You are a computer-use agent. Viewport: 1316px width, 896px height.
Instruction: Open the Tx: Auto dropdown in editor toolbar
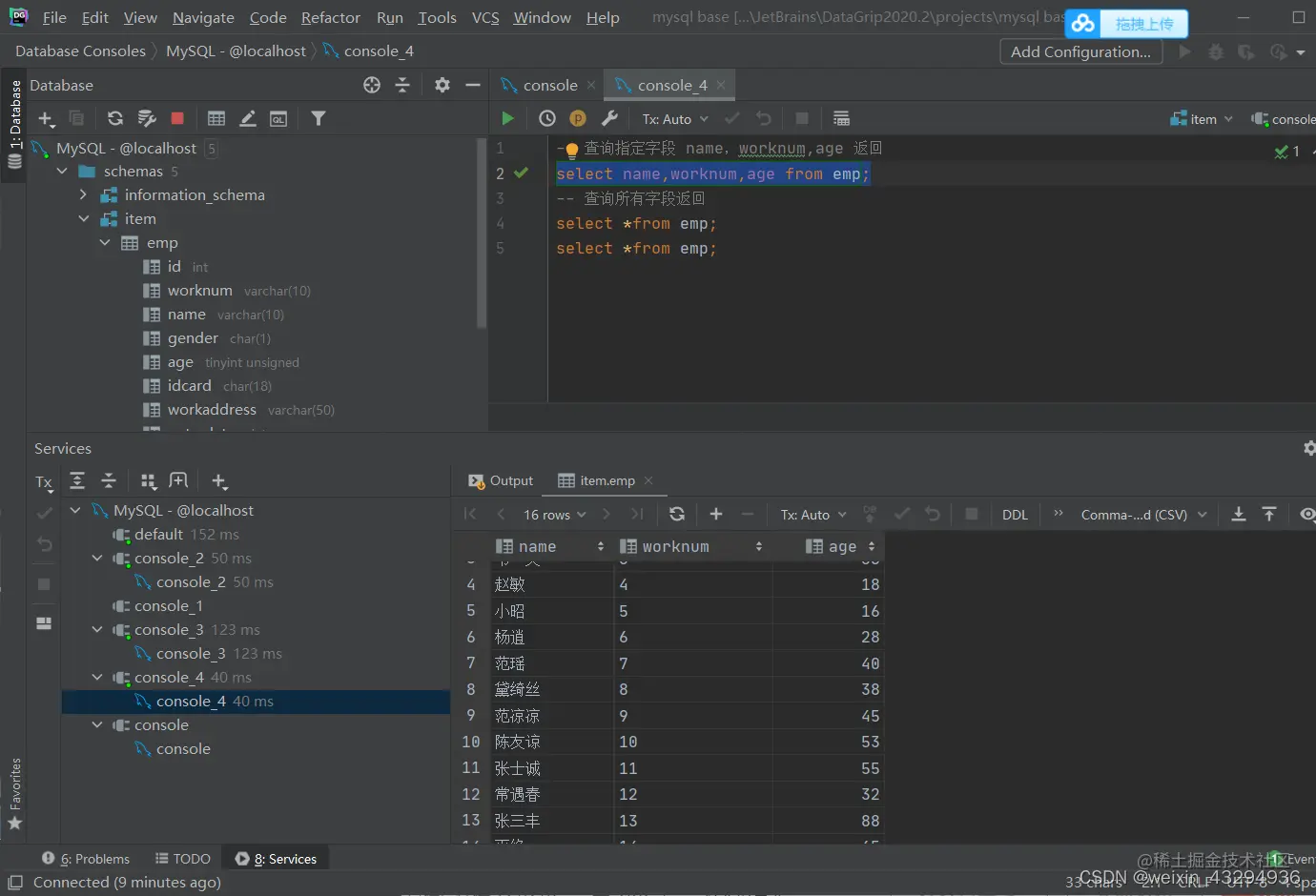point(675,119)
